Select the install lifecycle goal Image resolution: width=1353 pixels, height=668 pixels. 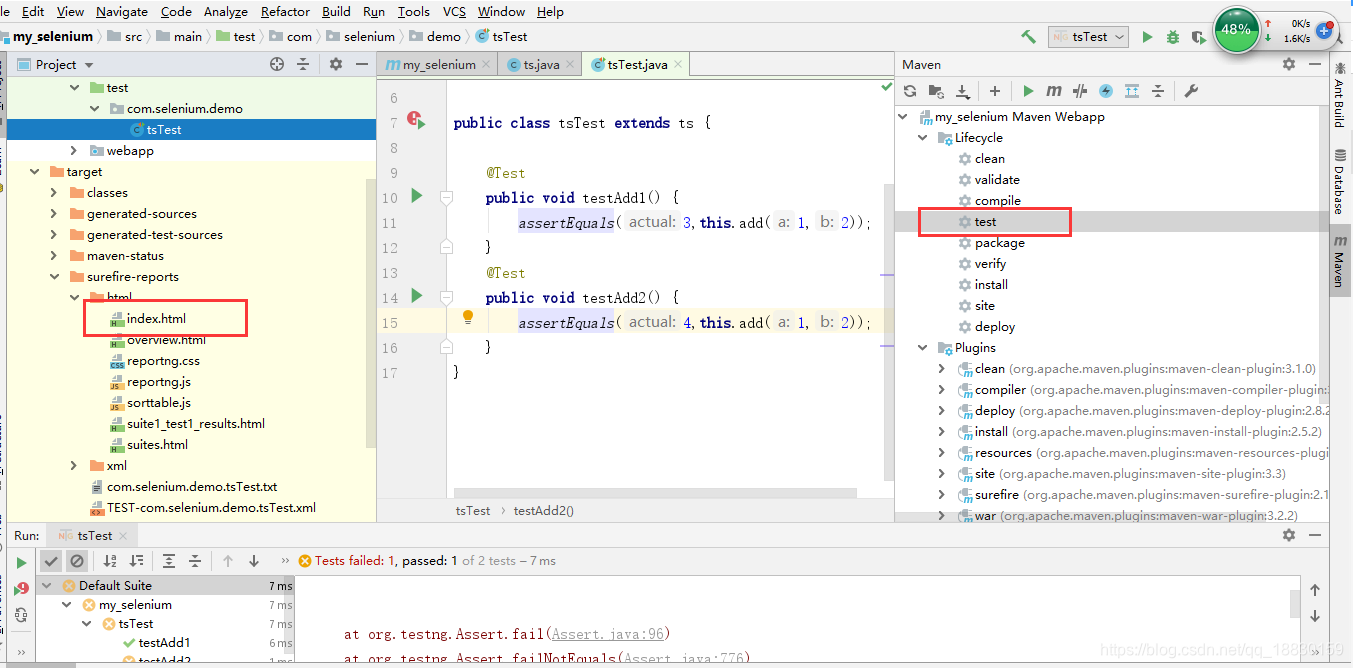click(x=991, y=285)
